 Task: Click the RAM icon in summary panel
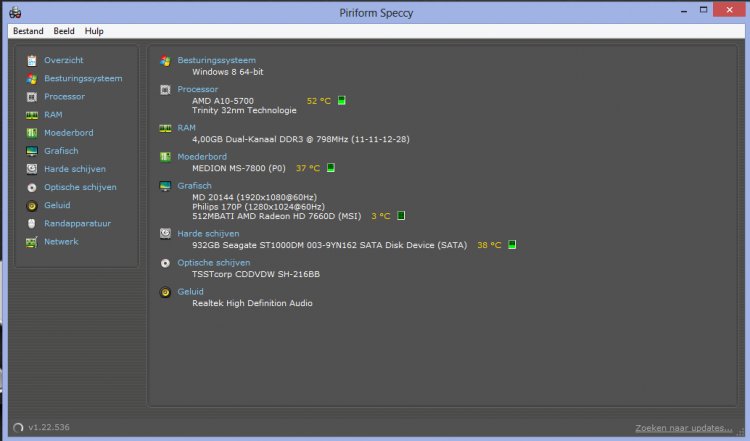165,128
